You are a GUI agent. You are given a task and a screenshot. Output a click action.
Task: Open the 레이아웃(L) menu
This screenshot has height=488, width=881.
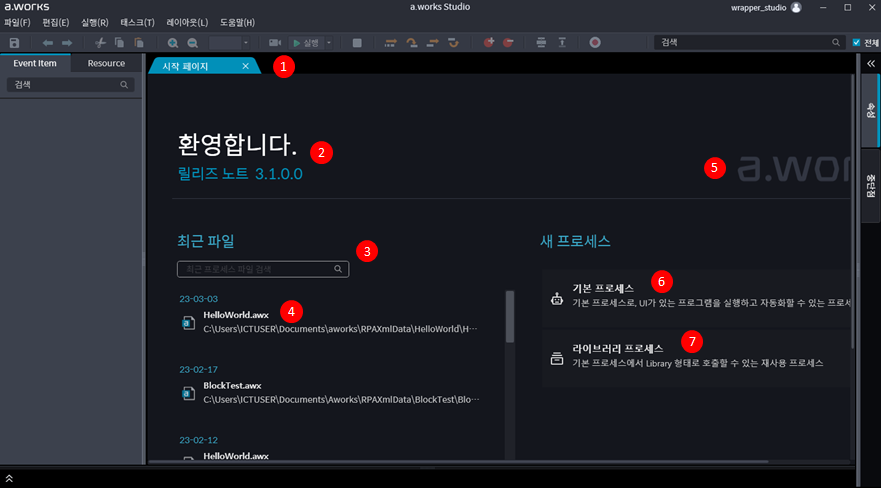pyautogui.click(x=187, y=22)
